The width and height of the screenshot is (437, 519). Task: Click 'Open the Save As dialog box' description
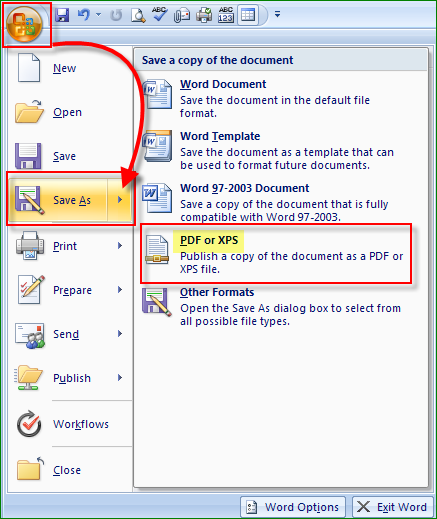(x=290, y=315)
